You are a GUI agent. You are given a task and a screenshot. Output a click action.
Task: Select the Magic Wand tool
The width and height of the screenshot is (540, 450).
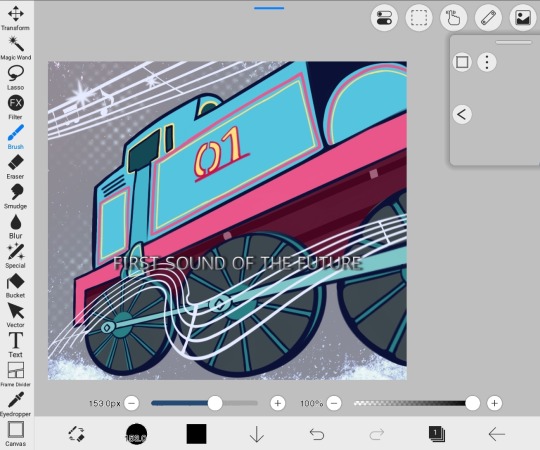point(15,48)
